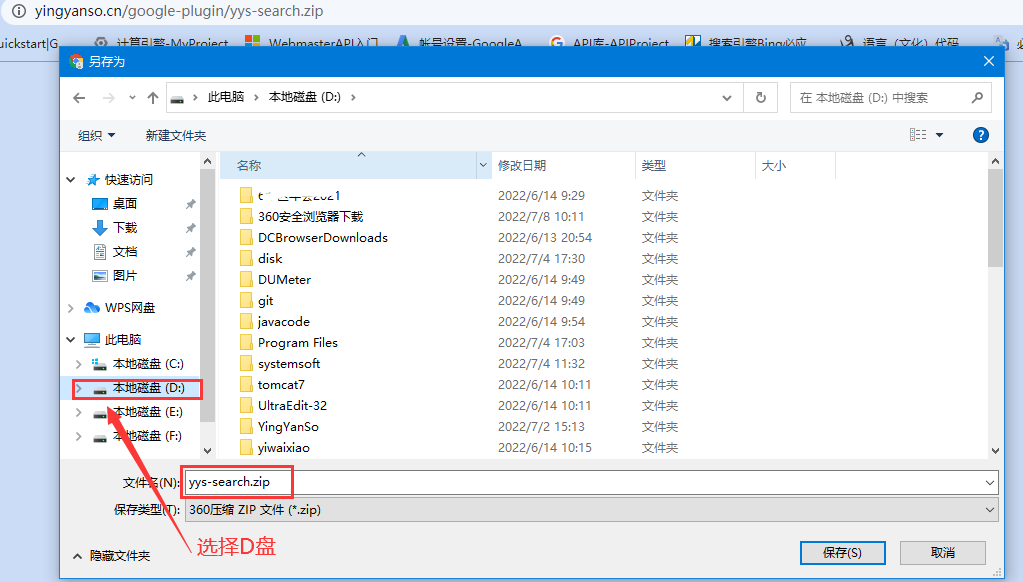Click the 隐藏文件夹 toggle

click(x=110, y=556)
